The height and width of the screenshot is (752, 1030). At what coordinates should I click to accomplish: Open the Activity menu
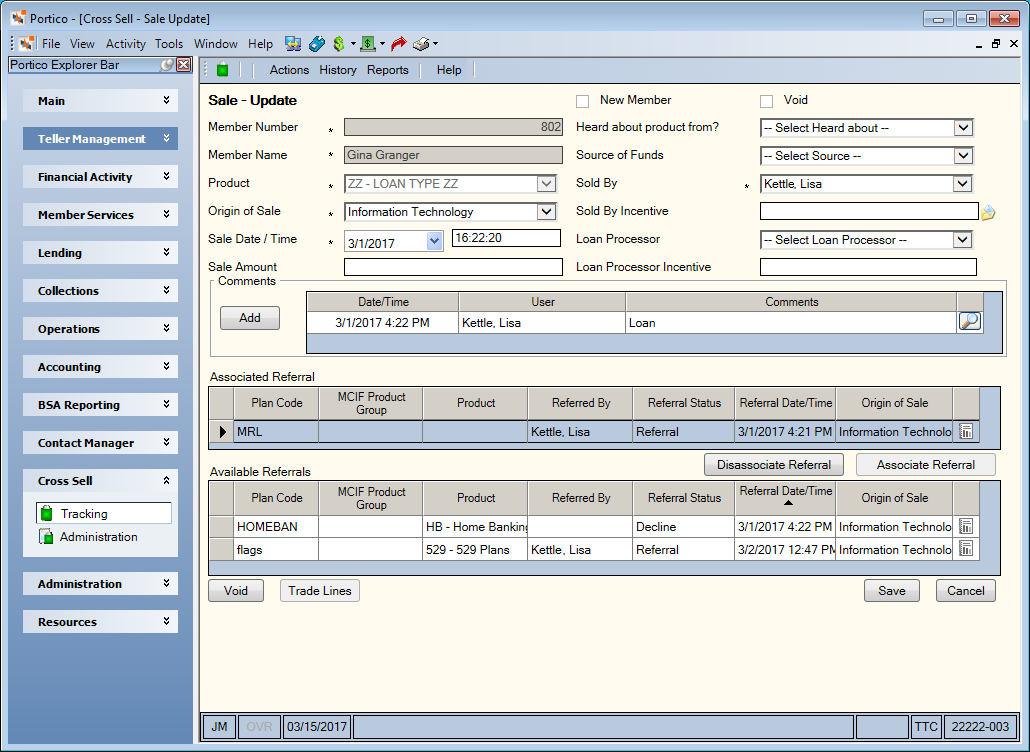coord(125,44)
